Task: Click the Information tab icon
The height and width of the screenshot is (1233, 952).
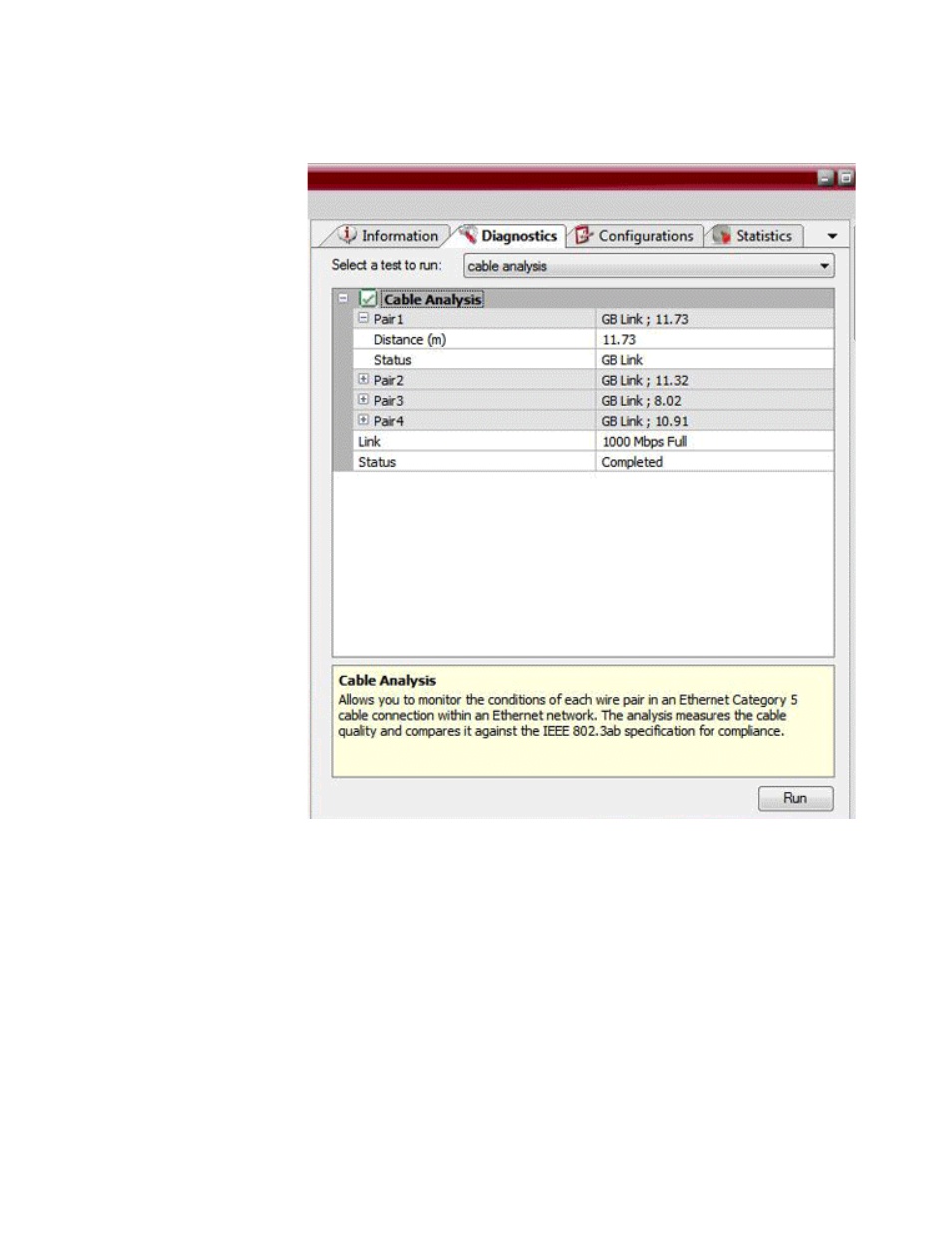Action: click(347, 235)
